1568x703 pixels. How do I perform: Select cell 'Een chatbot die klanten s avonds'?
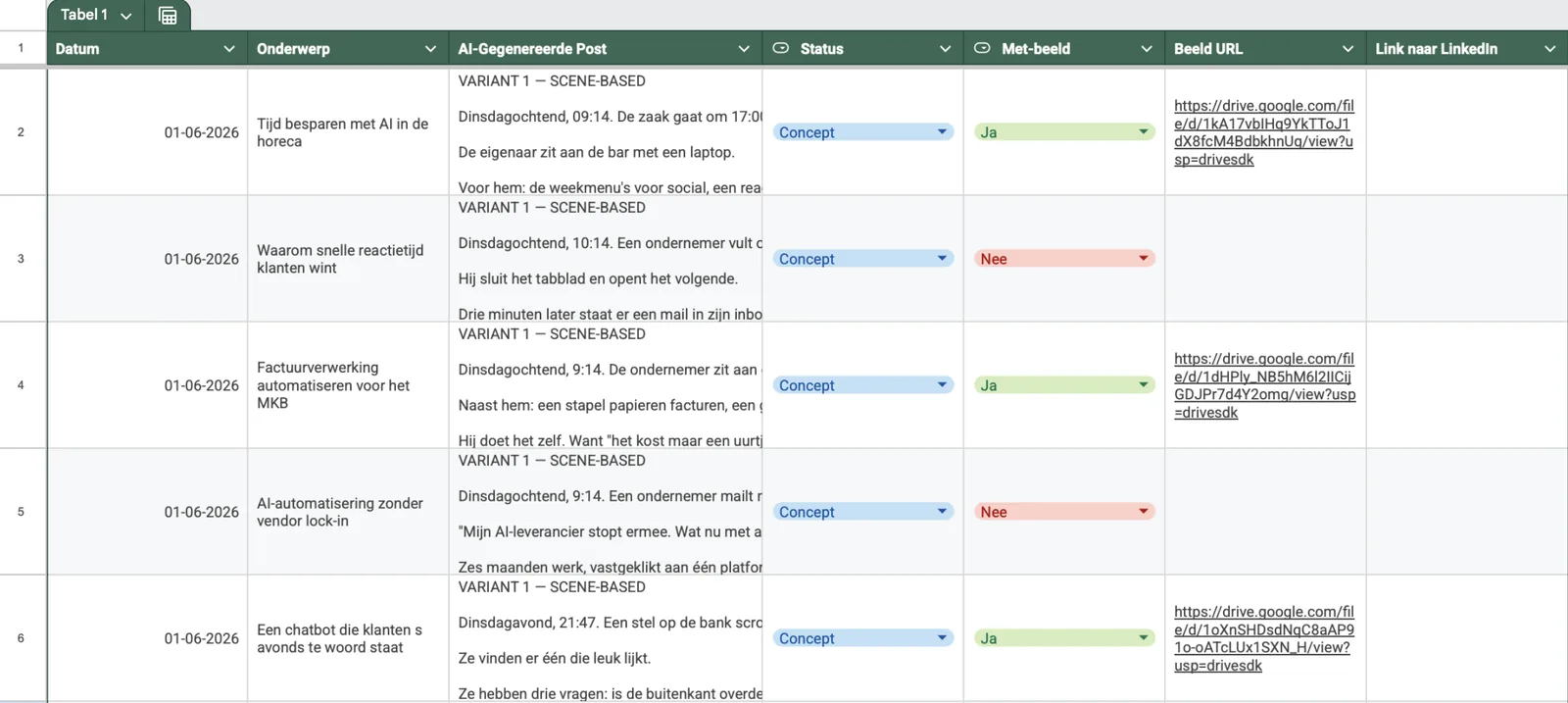coord(348,638)
